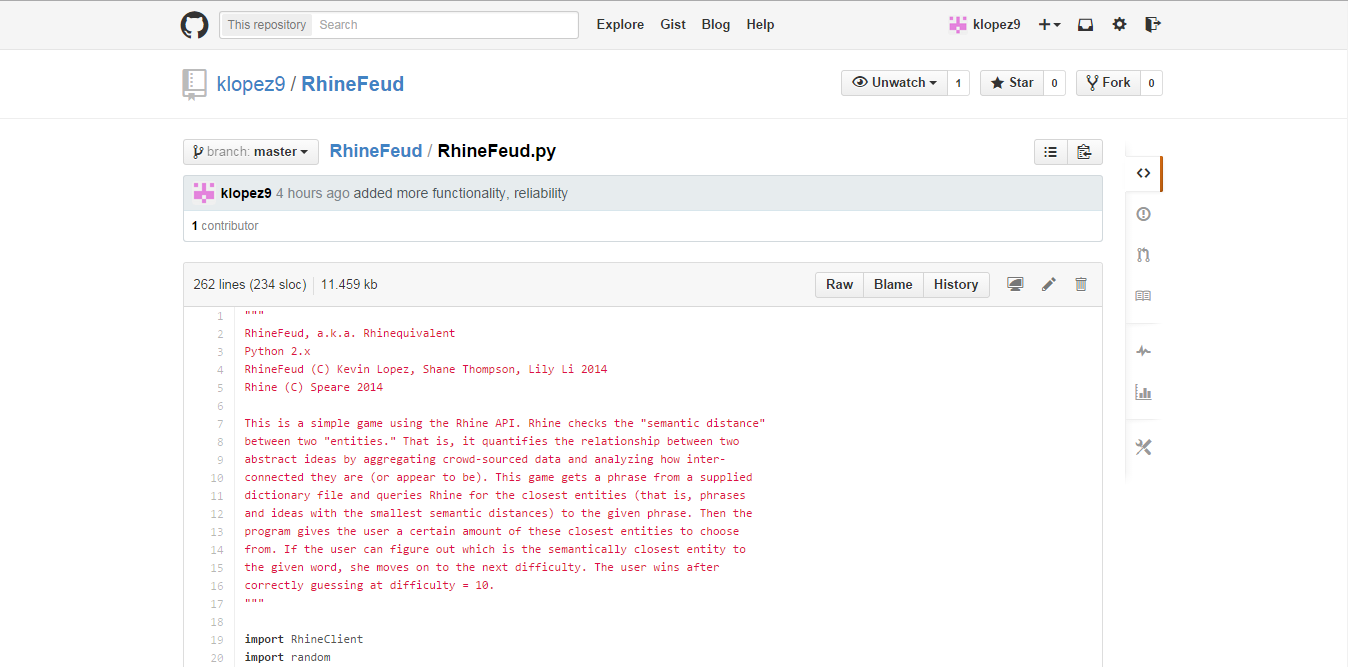Click the repository Search input field
This screenshot has width=1348, height=667.
446,25
